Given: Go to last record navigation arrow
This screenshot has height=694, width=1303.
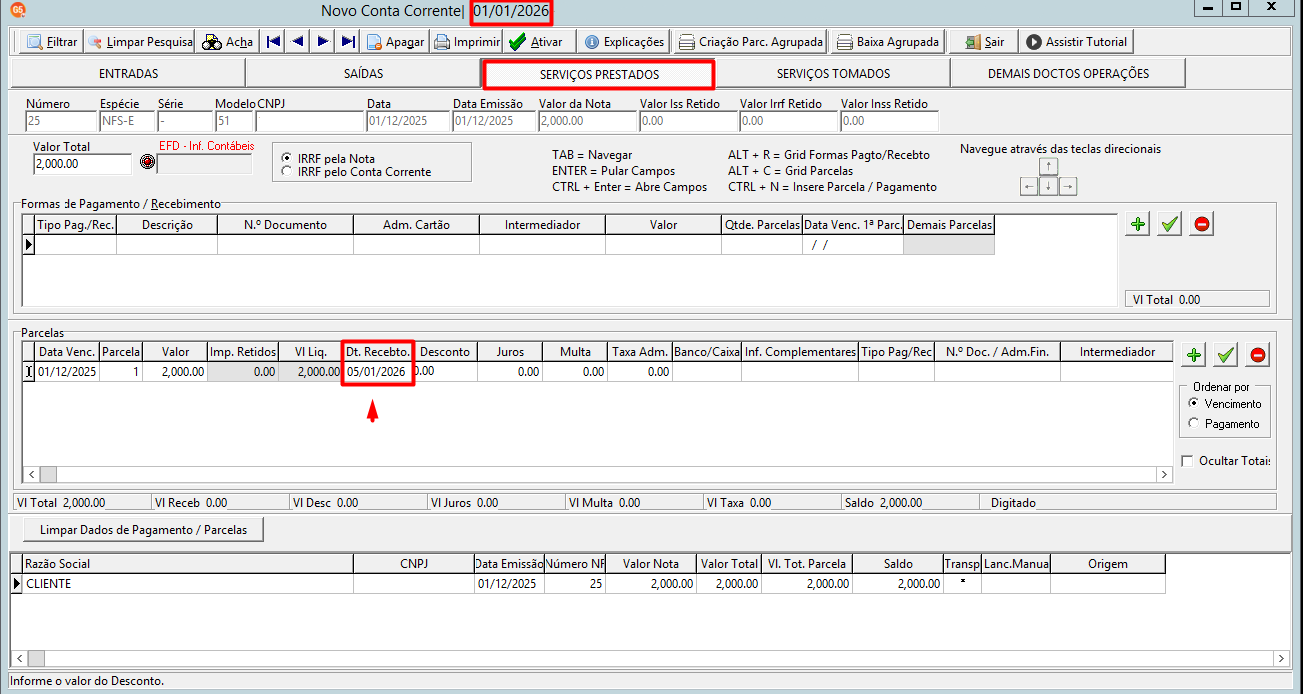Looking at the screenshot, I should click(x=347, y=42).
